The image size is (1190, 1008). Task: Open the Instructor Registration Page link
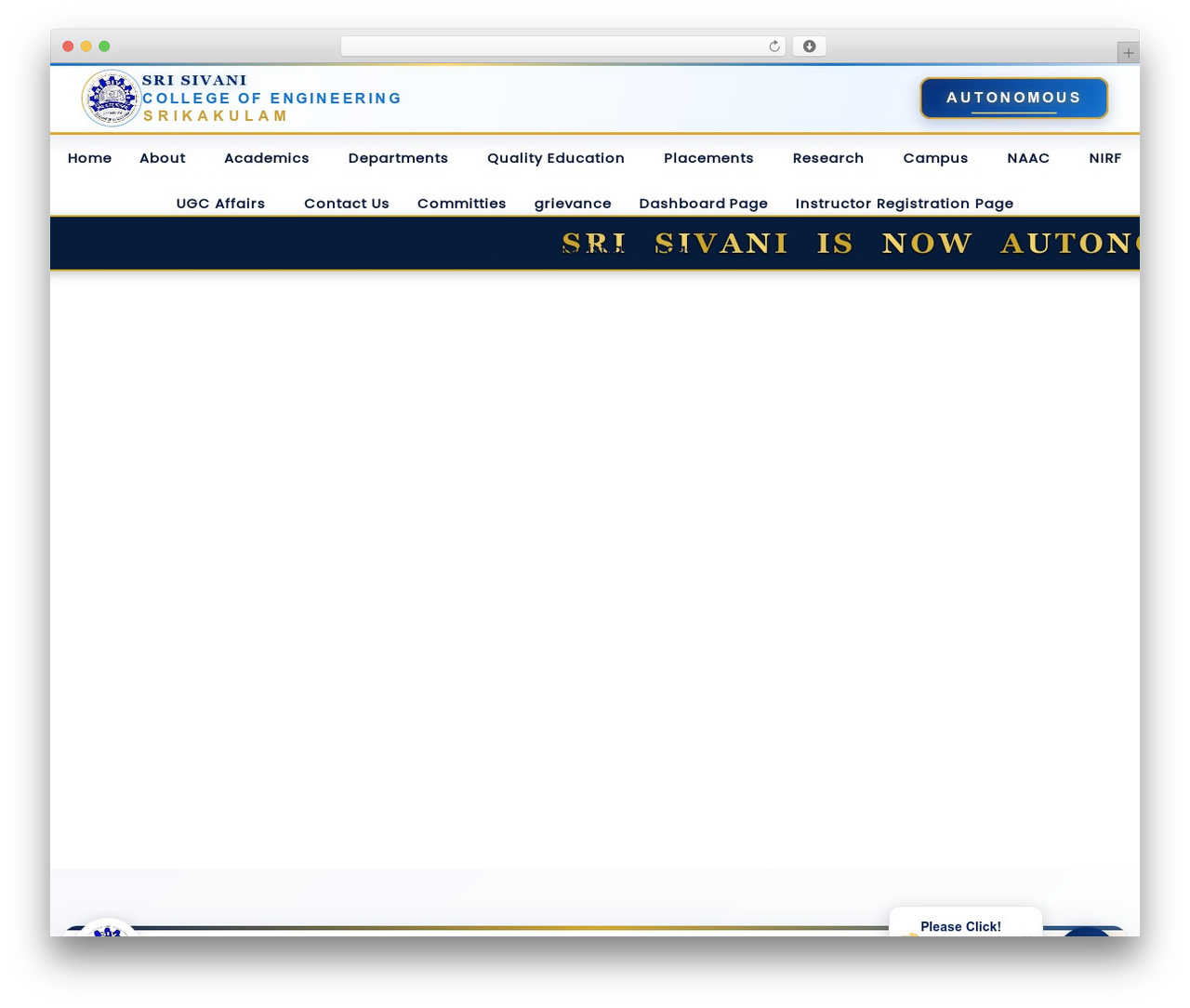click(x=905, y=204)
